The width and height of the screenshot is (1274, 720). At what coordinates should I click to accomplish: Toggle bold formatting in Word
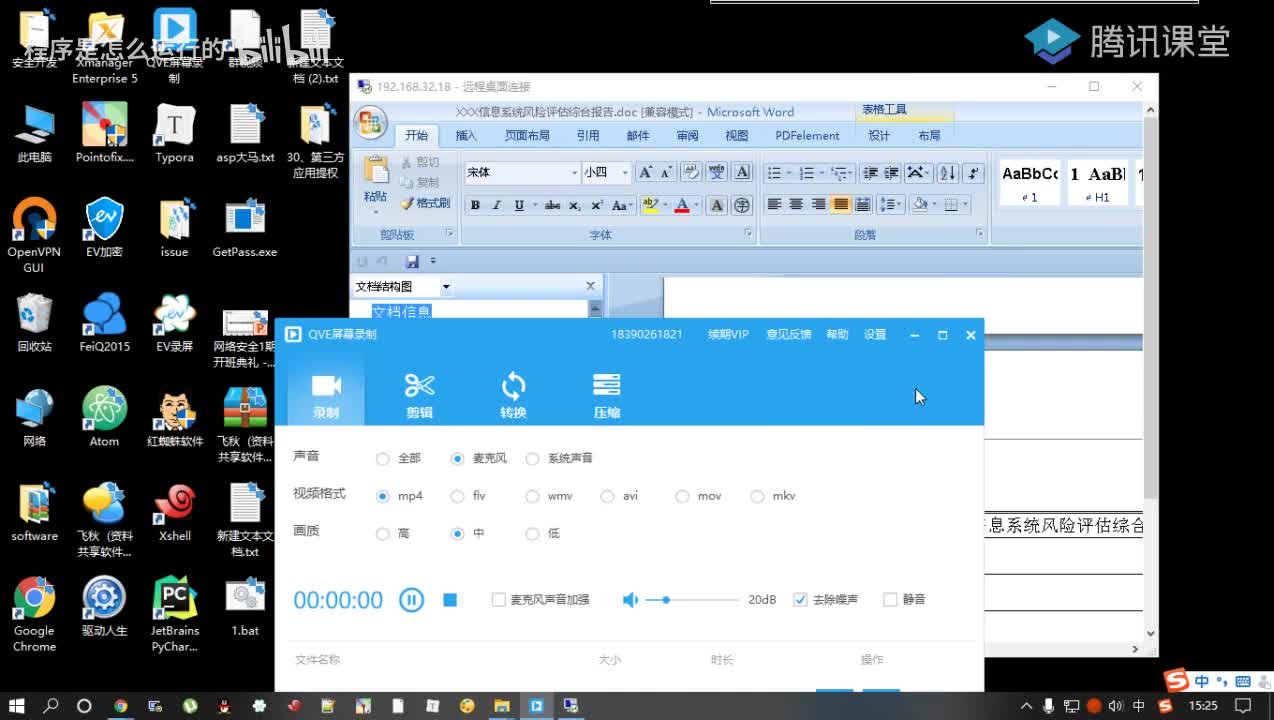click(475, 205)
